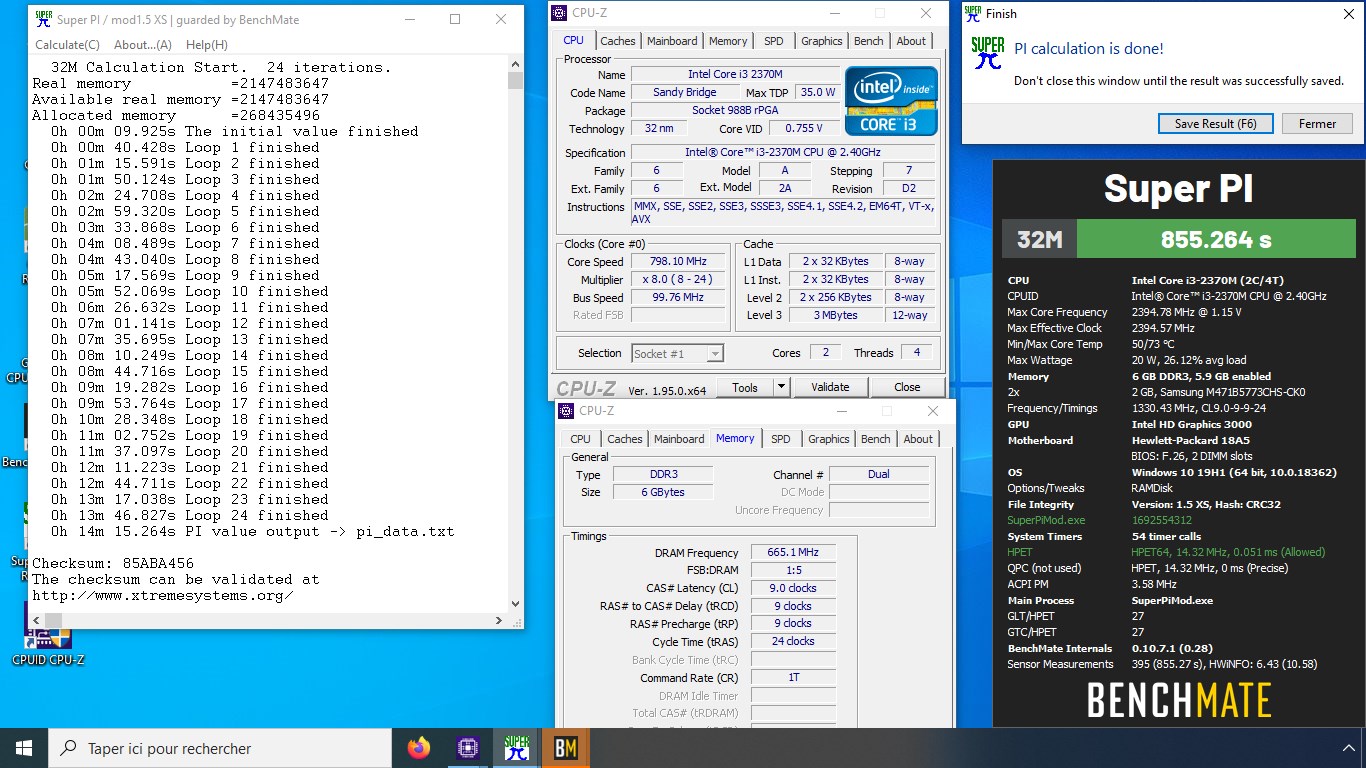Screen dimensions: 1366x768
Task: Click the green 855.264 s result bar
Action: coord(1216,240)
